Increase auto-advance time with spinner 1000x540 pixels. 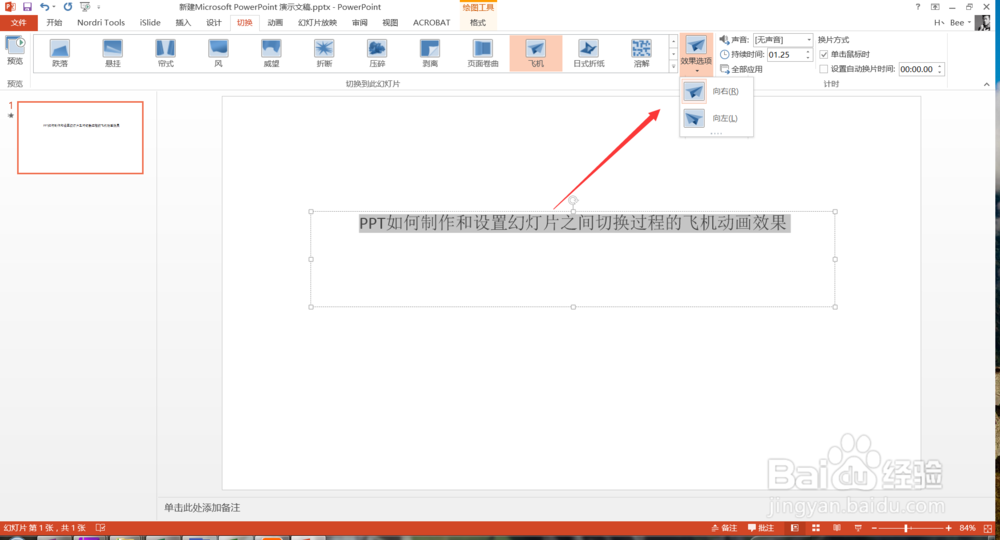939,66
